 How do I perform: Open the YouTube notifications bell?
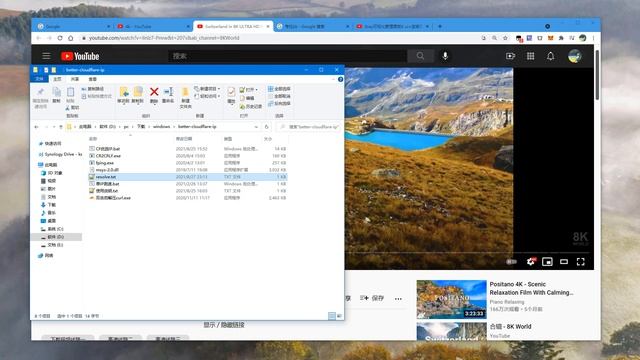tap(550, 56)
